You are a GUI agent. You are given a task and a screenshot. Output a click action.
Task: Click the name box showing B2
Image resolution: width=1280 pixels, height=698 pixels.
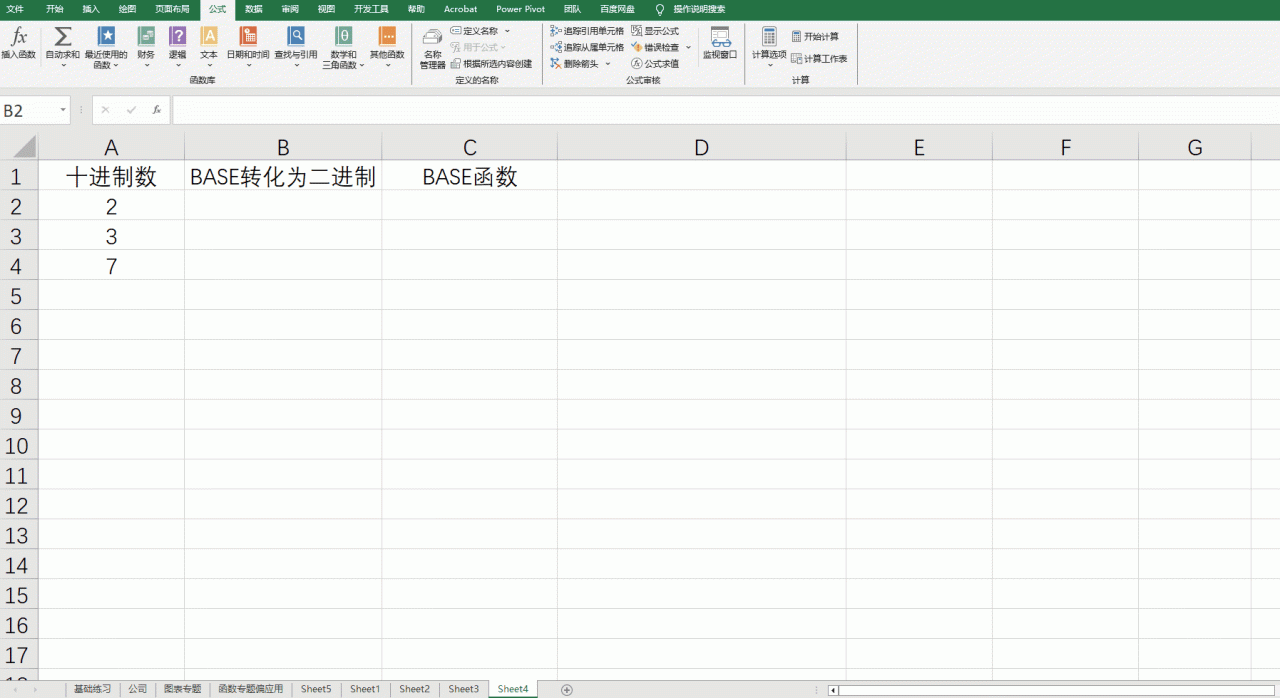coord(29,110)
